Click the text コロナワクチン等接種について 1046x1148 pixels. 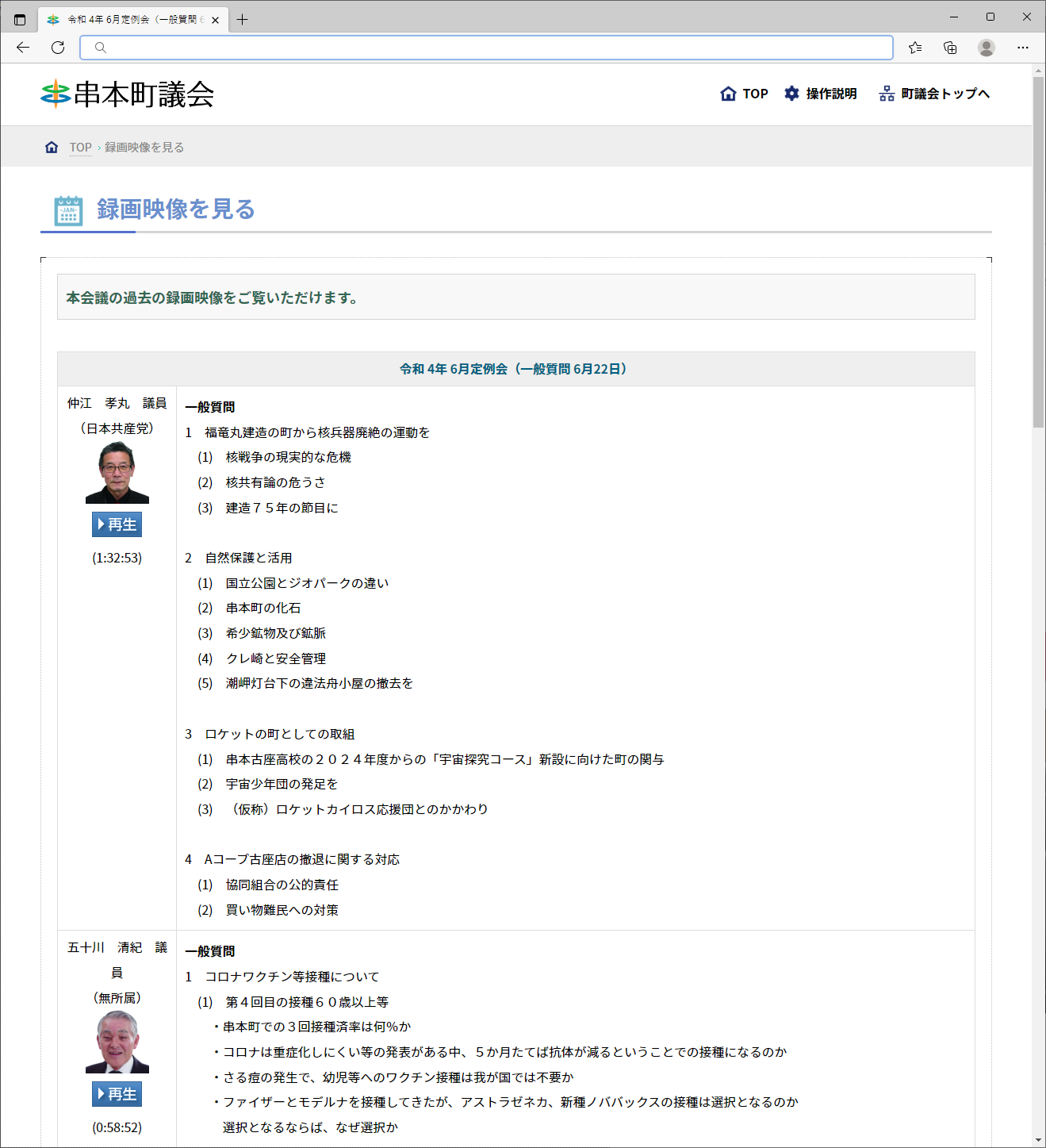[292, 977]
